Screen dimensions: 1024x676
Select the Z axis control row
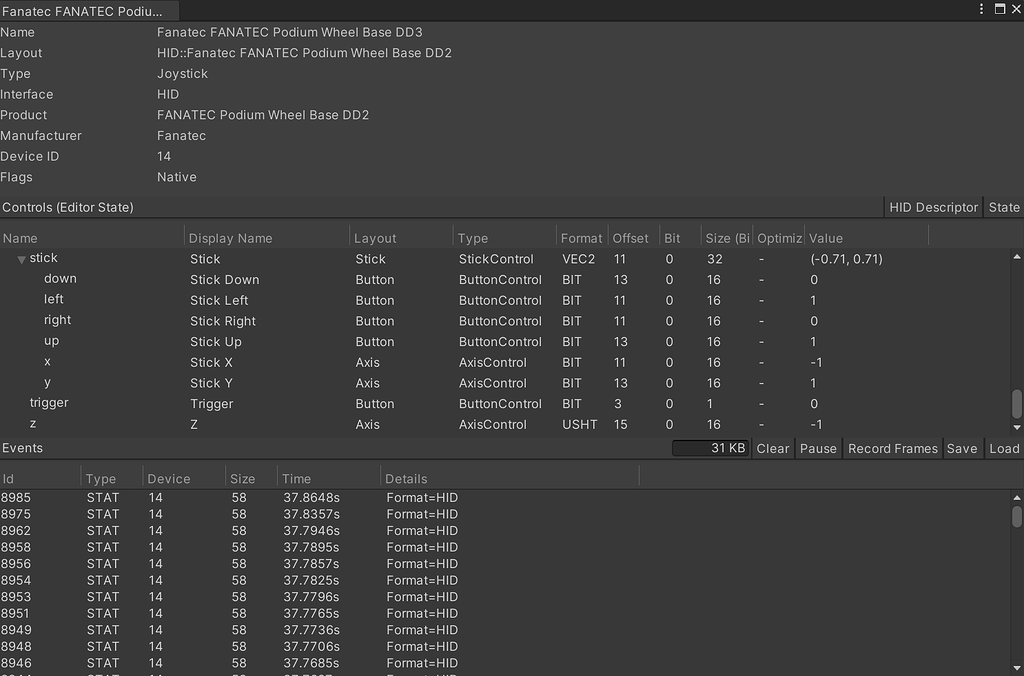(47, 424)
